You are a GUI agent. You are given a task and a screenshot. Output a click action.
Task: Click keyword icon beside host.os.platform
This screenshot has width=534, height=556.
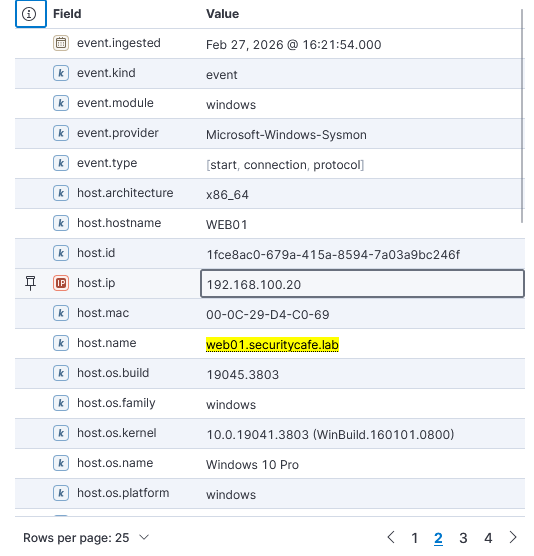point(61,493)
